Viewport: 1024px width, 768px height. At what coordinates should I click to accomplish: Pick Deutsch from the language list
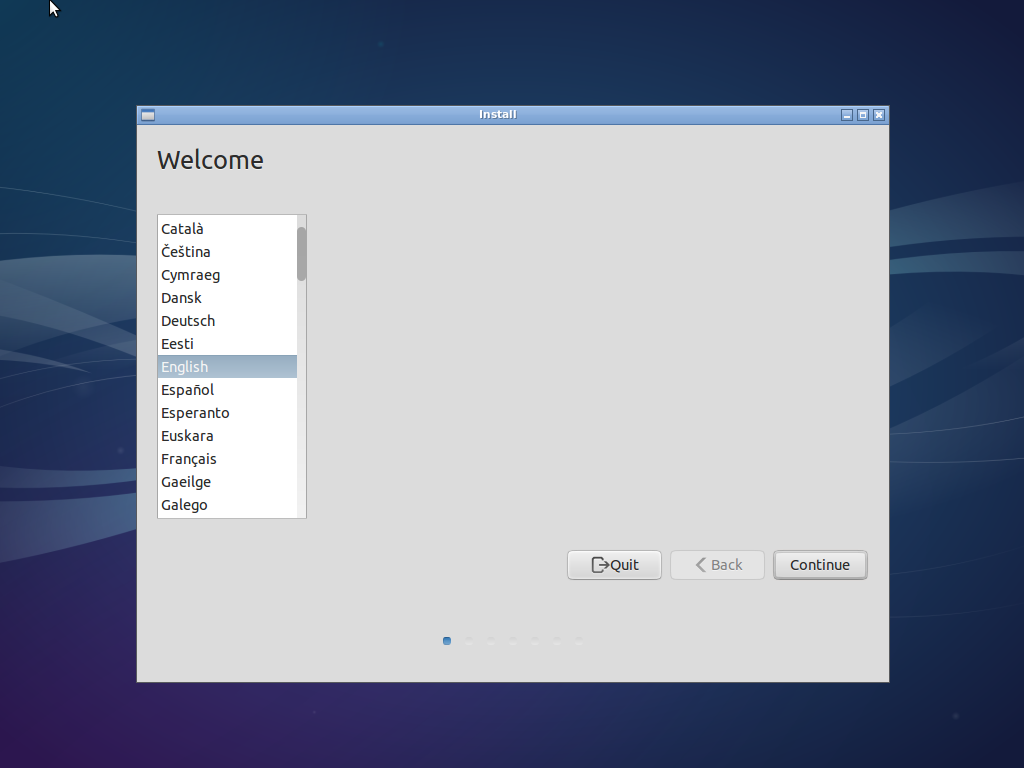click(227, 321)
